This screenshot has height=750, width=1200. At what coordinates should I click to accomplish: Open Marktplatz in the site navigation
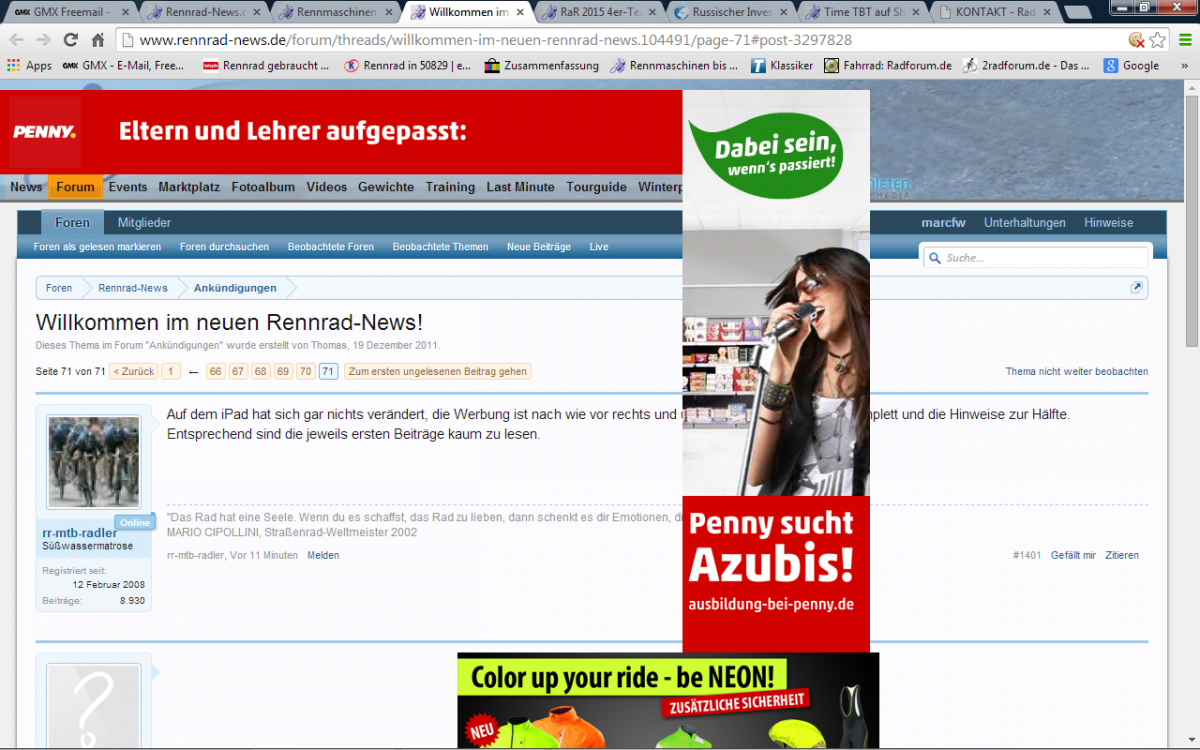(189, 187)
